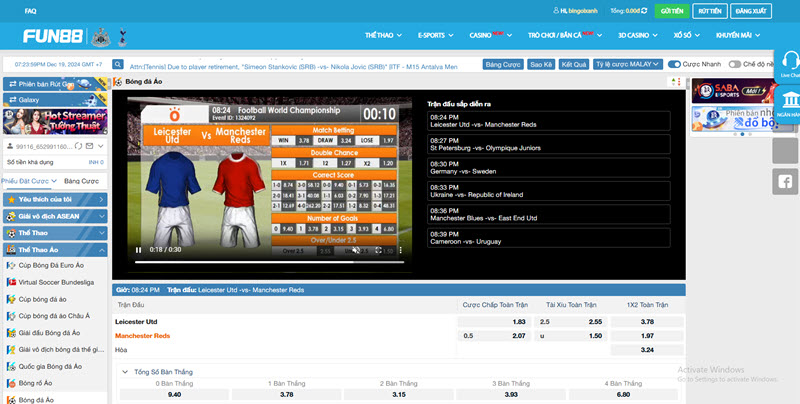This screenshot has height=404, width=800.
Task: Enter fullscreen on the video player
Action: 379,250
